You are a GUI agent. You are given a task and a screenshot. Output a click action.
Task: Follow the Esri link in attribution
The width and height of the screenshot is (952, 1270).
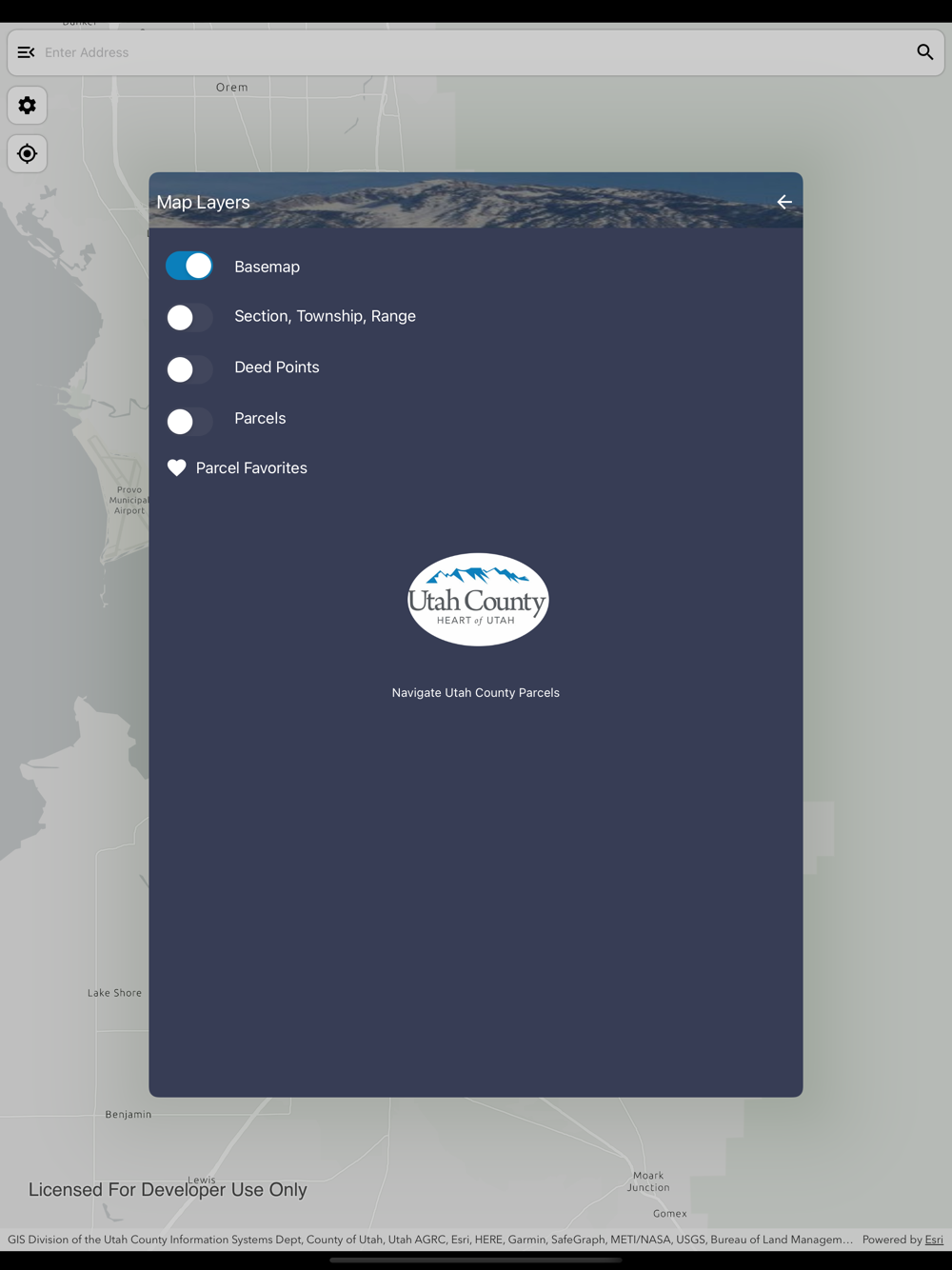coord(934,1240)
